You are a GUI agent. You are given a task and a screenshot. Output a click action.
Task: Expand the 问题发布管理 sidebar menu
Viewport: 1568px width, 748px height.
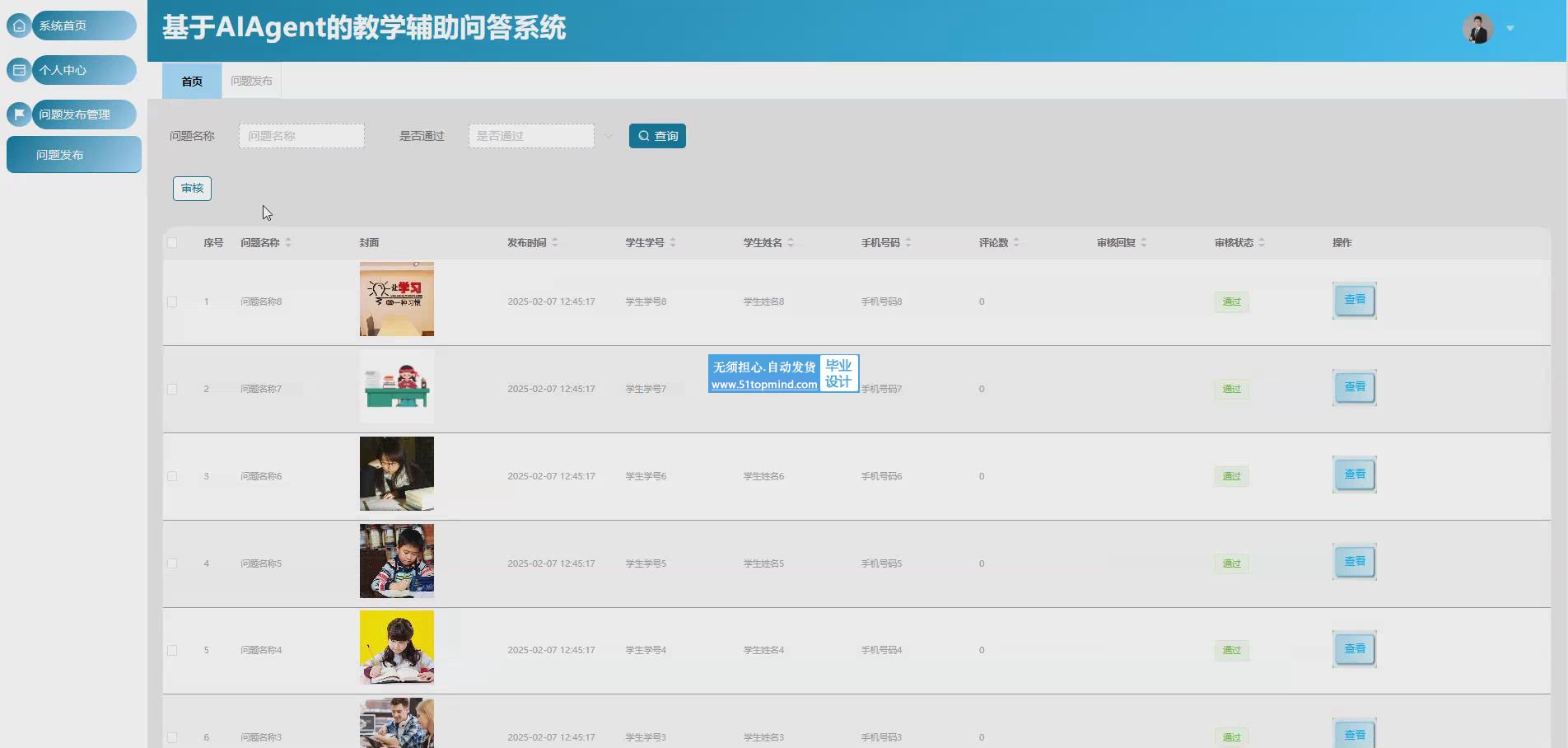(x=82, y=115)
